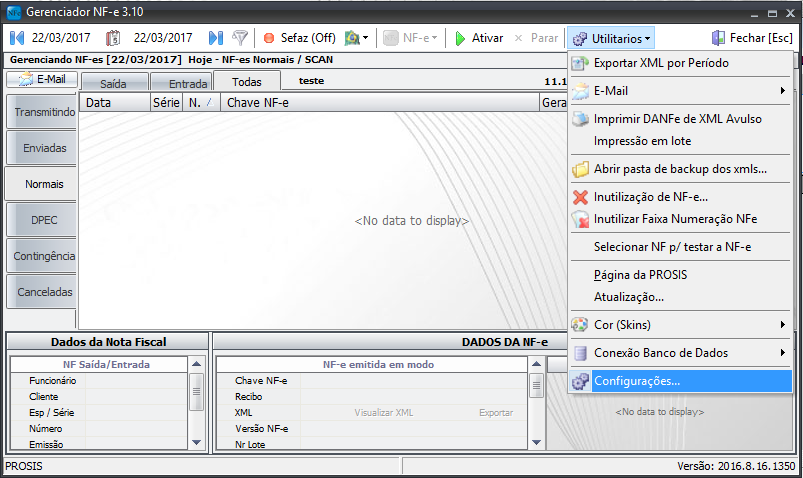The image size is (803, 478).
Task: Select the Transmitindo side tab
Action: point(42,112)
